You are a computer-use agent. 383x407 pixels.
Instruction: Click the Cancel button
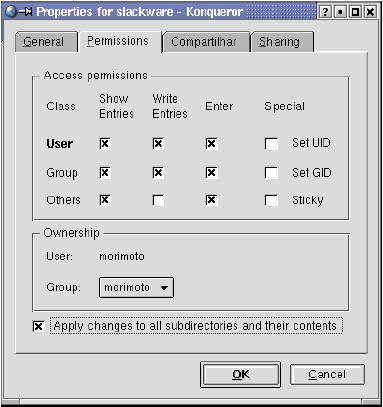[327, 374]
